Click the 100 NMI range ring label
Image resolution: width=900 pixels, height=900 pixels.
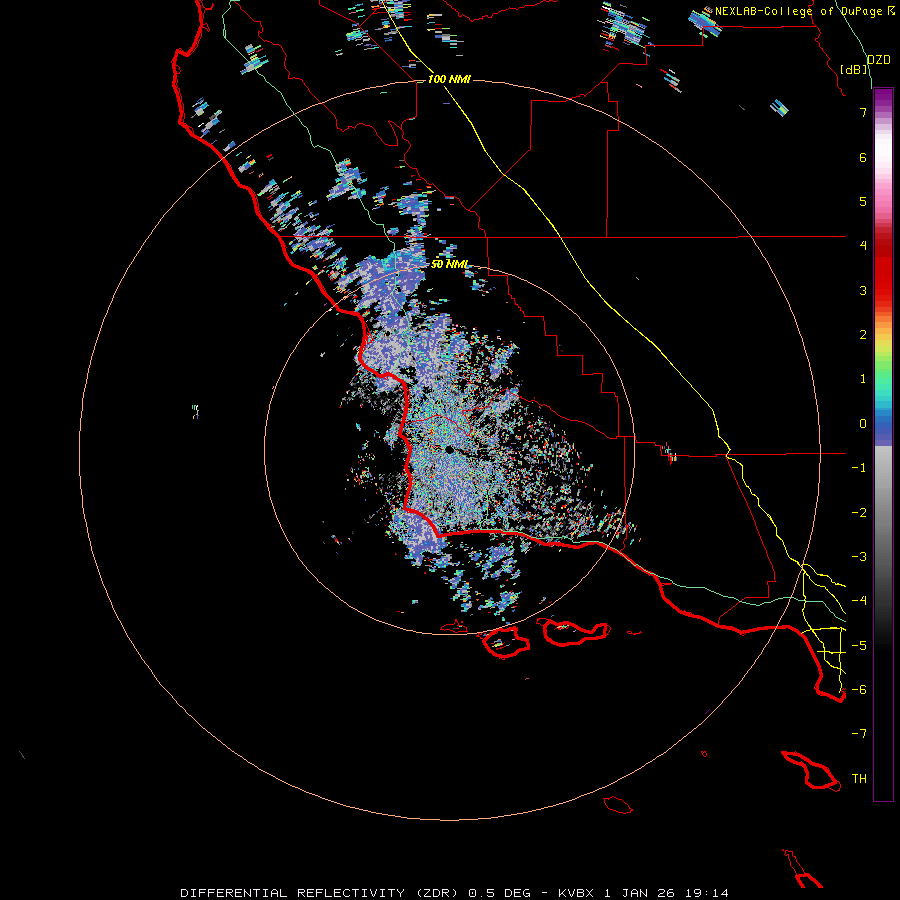(x=449, y=79)
